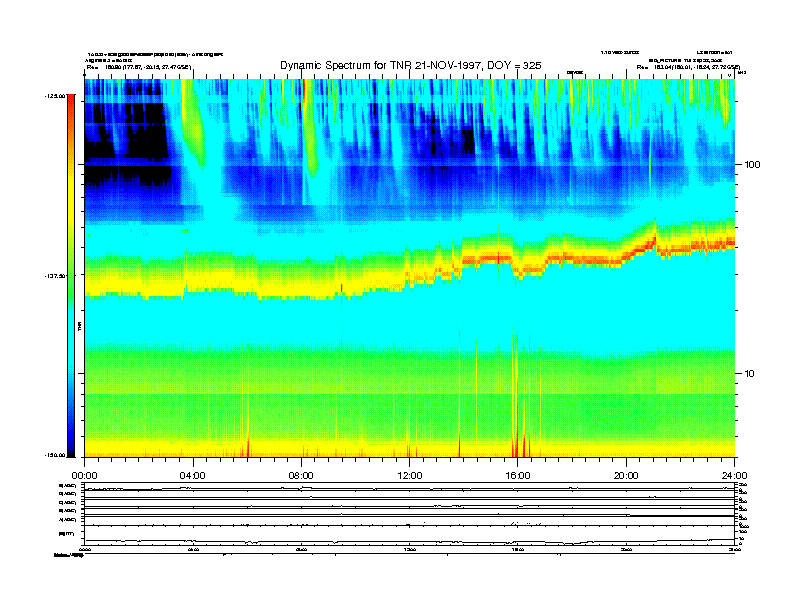Click the 12:00 time axis label
Screen dimensions: 792x612
pos(410,476)
